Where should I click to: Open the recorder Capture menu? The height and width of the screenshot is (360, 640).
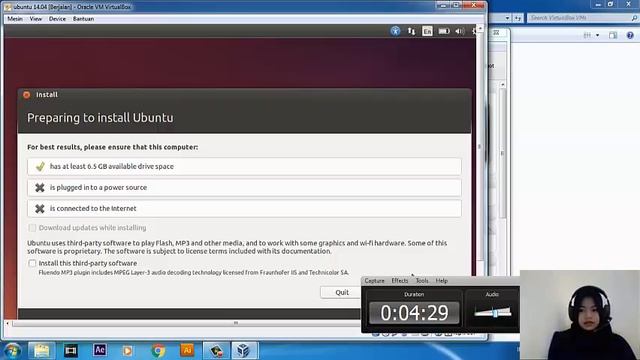374,281
